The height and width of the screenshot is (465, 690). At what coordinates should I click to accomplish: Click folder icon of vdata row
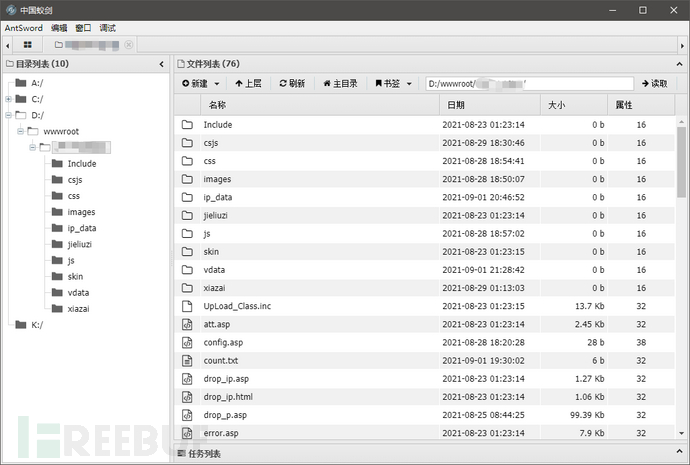tap(187, 270)
